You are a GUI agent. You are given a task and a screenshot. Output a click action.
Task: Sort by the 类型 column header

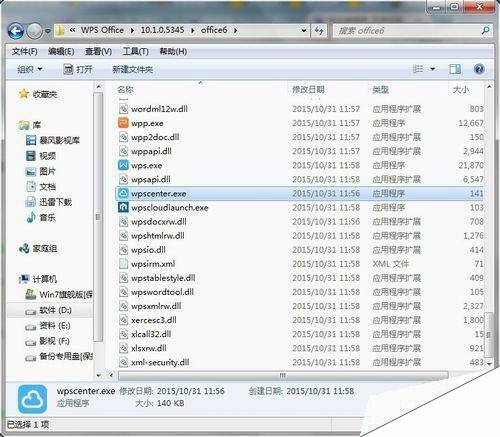click(x=380, y=89)
